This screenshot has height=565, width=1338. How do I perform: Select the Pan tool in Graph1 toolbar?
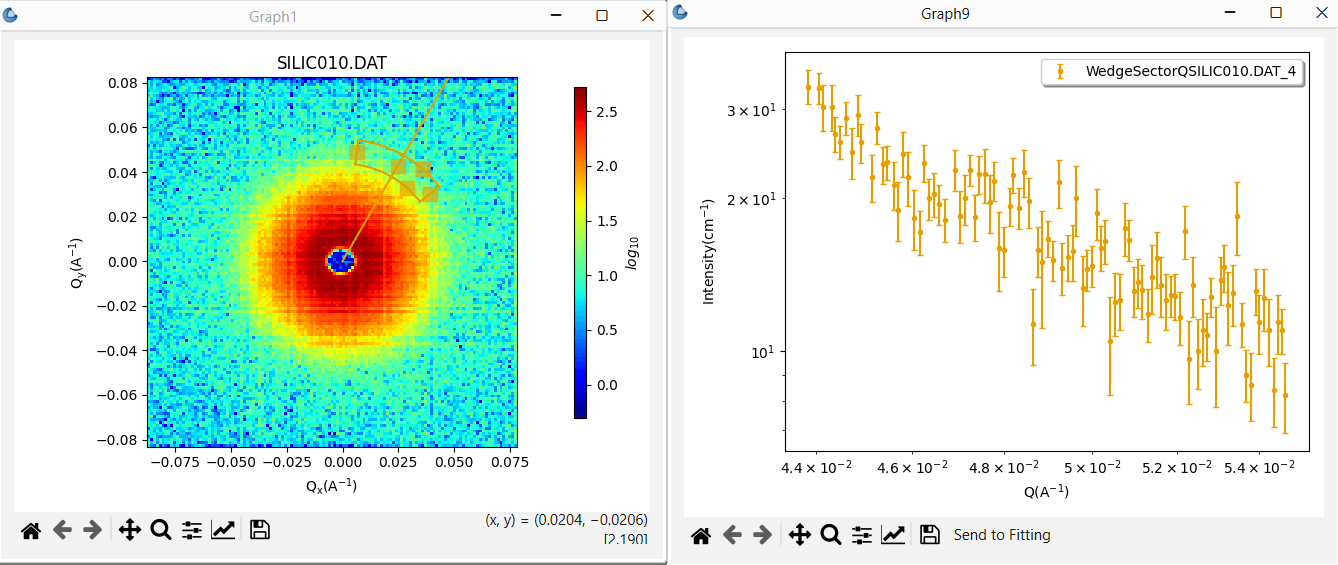click(130, 530)
